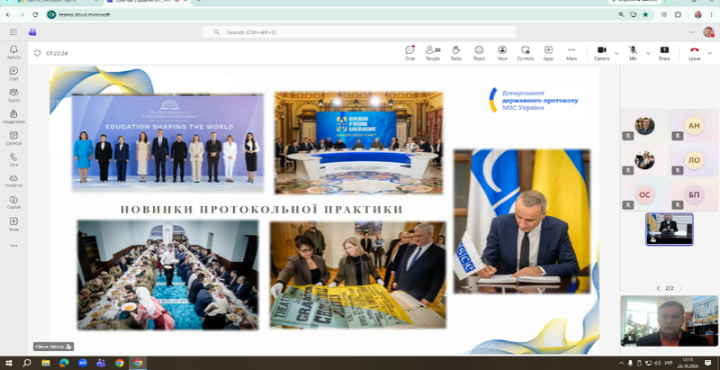Open the View layout options

pos(502,53)
